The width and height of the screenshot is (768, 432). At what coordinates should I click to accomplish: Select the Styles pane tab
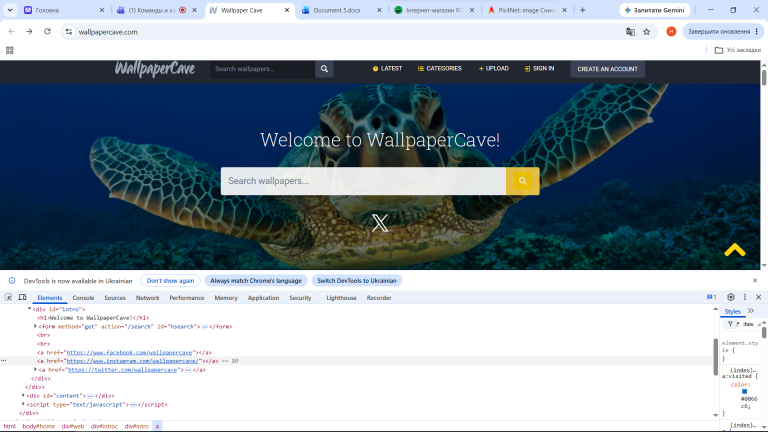click(x=733, y=311)
